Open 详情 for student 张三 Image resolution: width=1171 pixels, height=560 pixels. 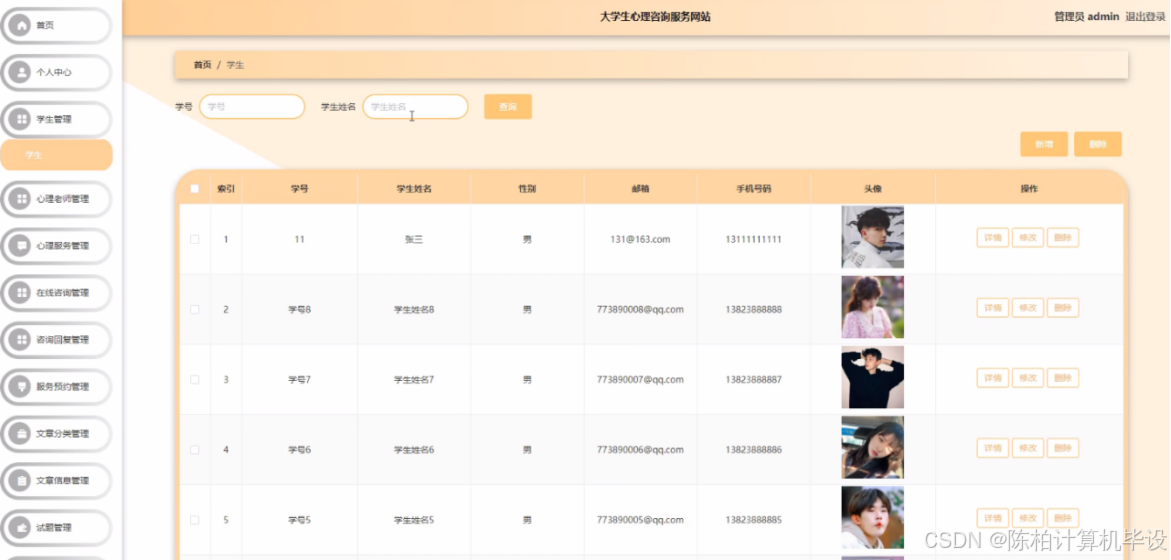click(993, 237)
